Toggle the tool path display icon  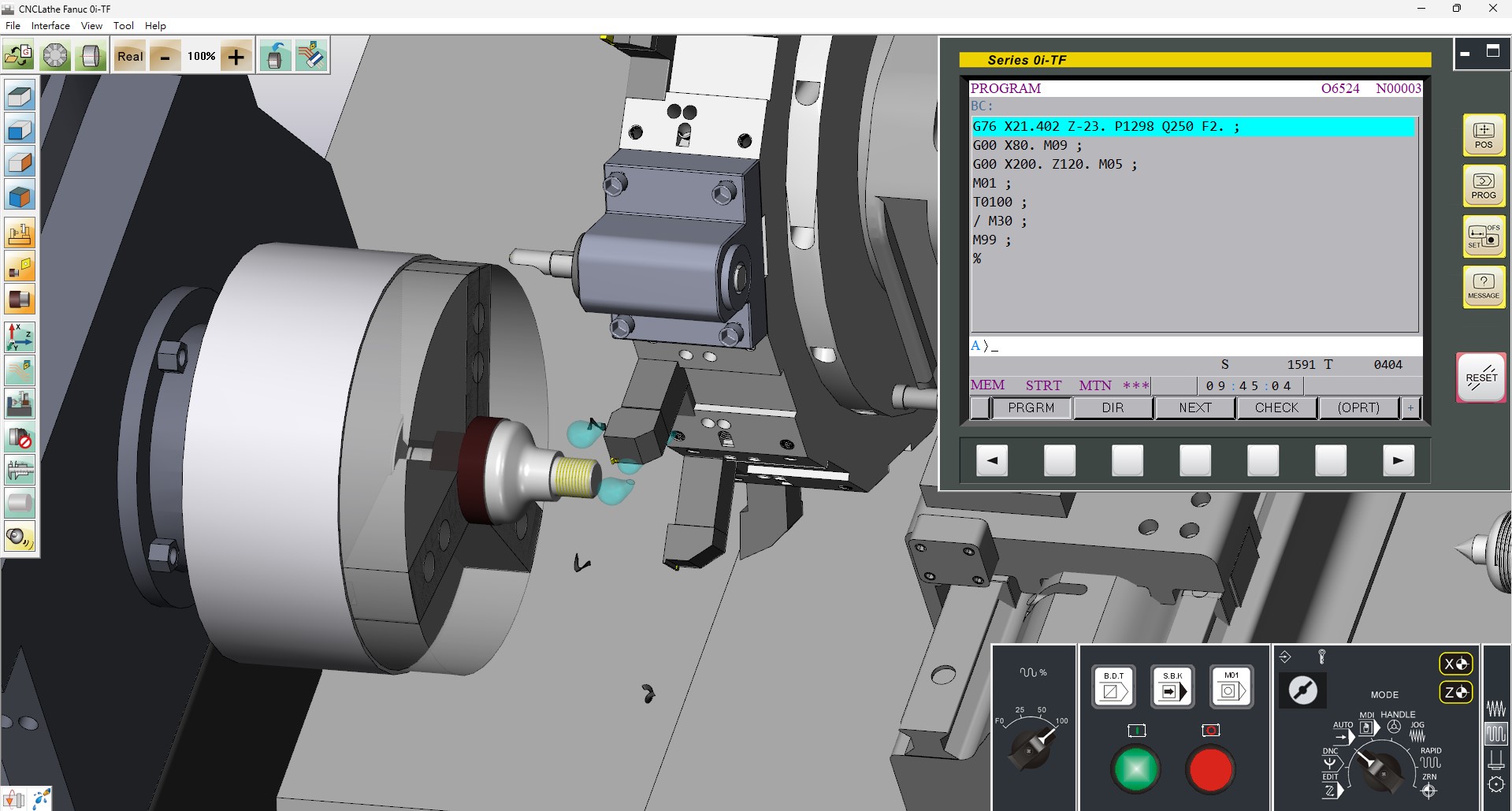click(x=20, y=370)
